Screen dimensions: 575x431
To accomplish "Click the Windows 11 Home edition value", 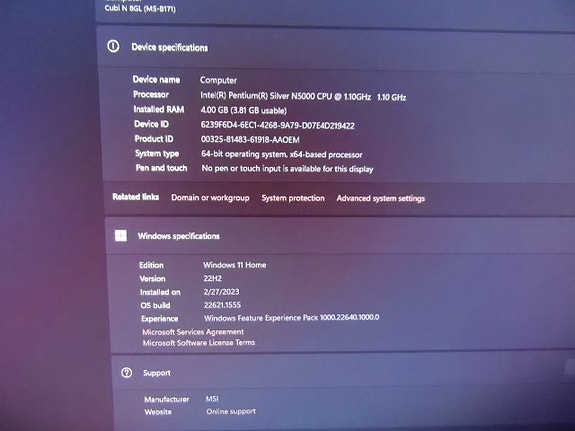I will point(235,265).
